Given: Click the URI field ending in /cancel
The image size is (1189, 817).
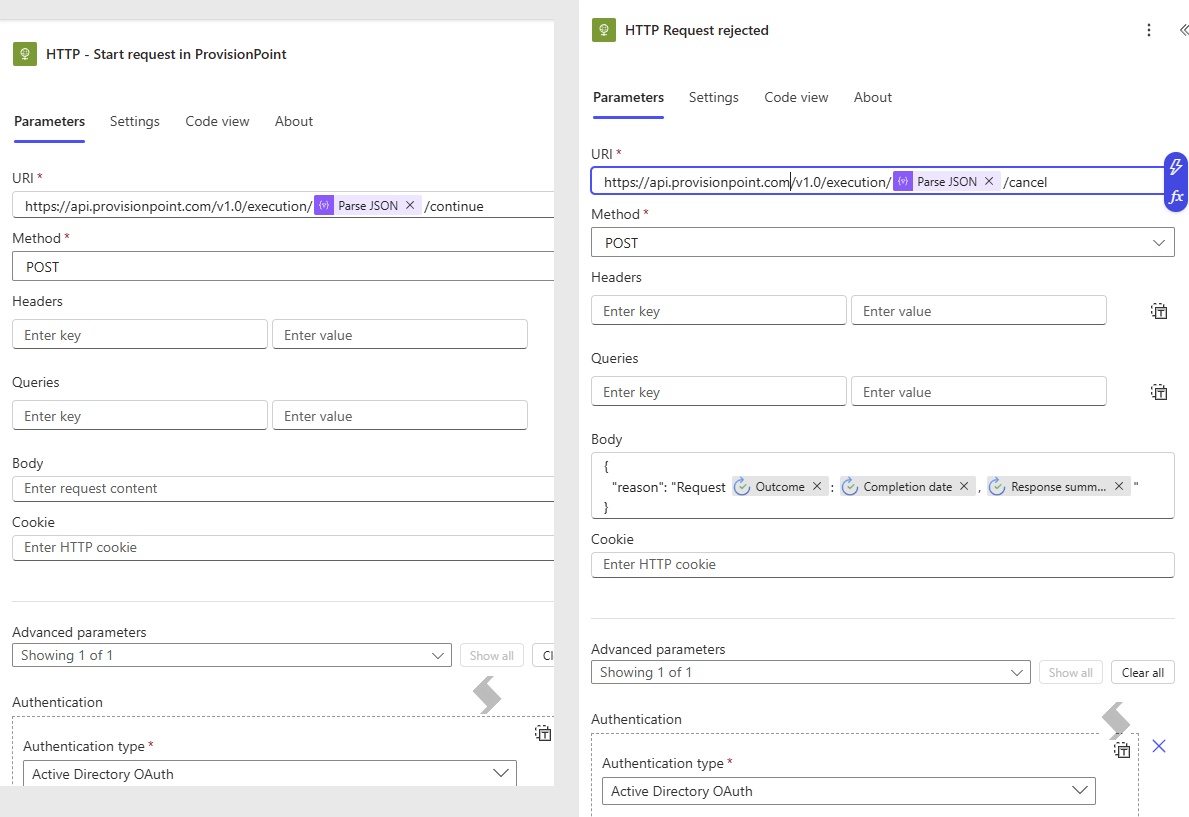Looking at the screenshot, I should pos(877,181).
